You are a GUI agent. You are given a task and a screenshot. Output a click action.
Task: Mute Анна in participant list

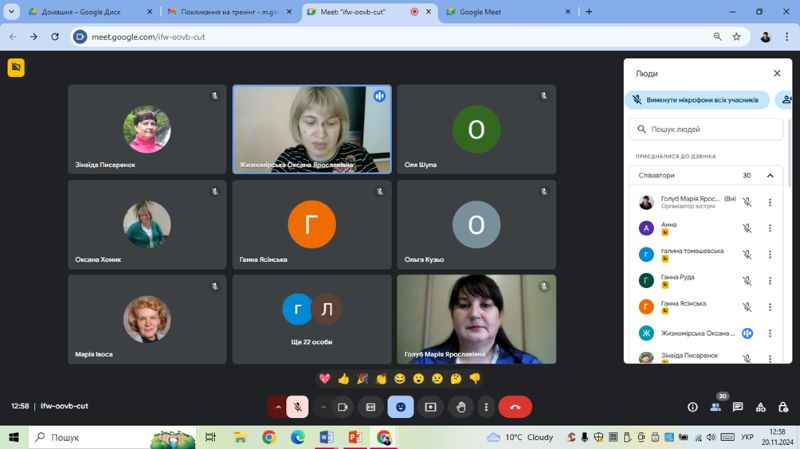click(747, 228)
